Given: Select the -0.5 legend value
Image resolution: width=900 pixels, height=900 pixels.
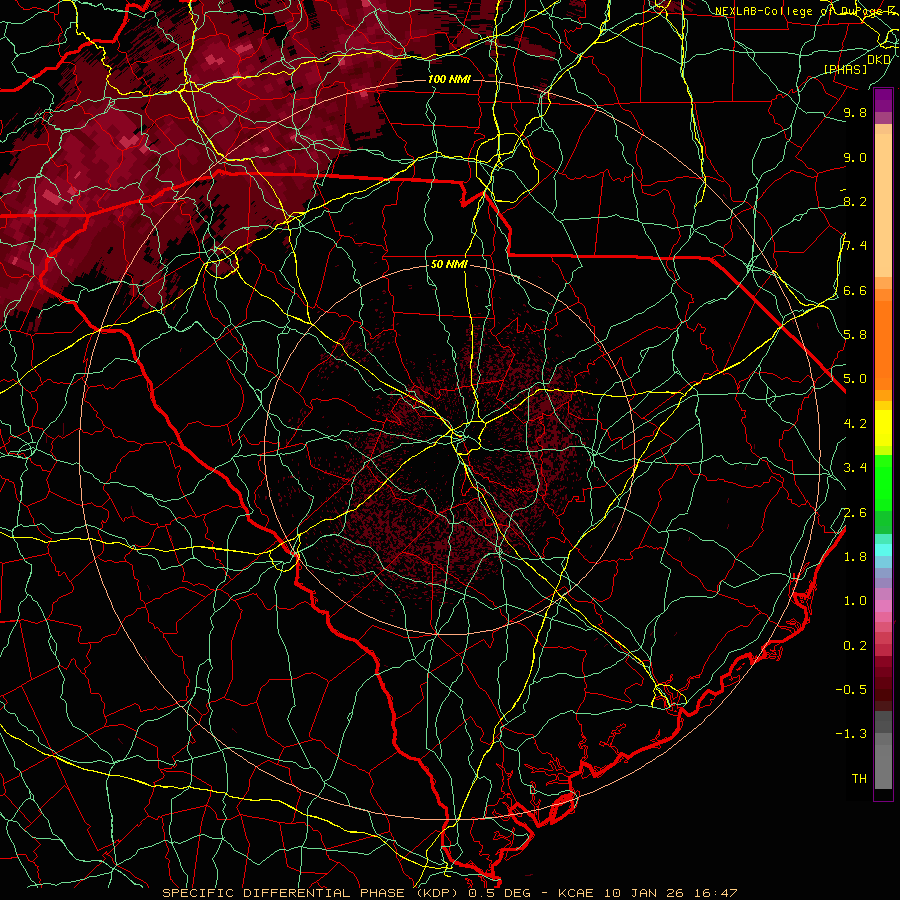Looking at the screenshot, I should click(851, 690).
